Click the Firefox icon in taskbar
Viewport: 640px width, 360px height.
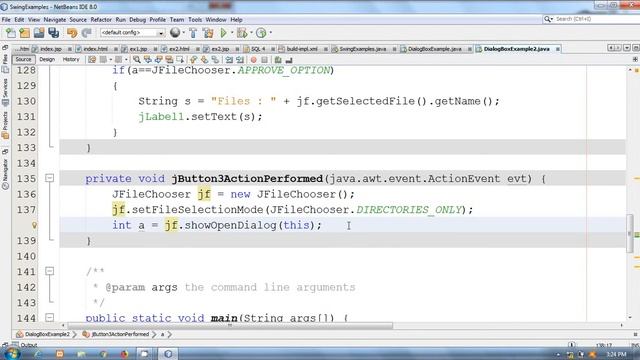[124, 354]
